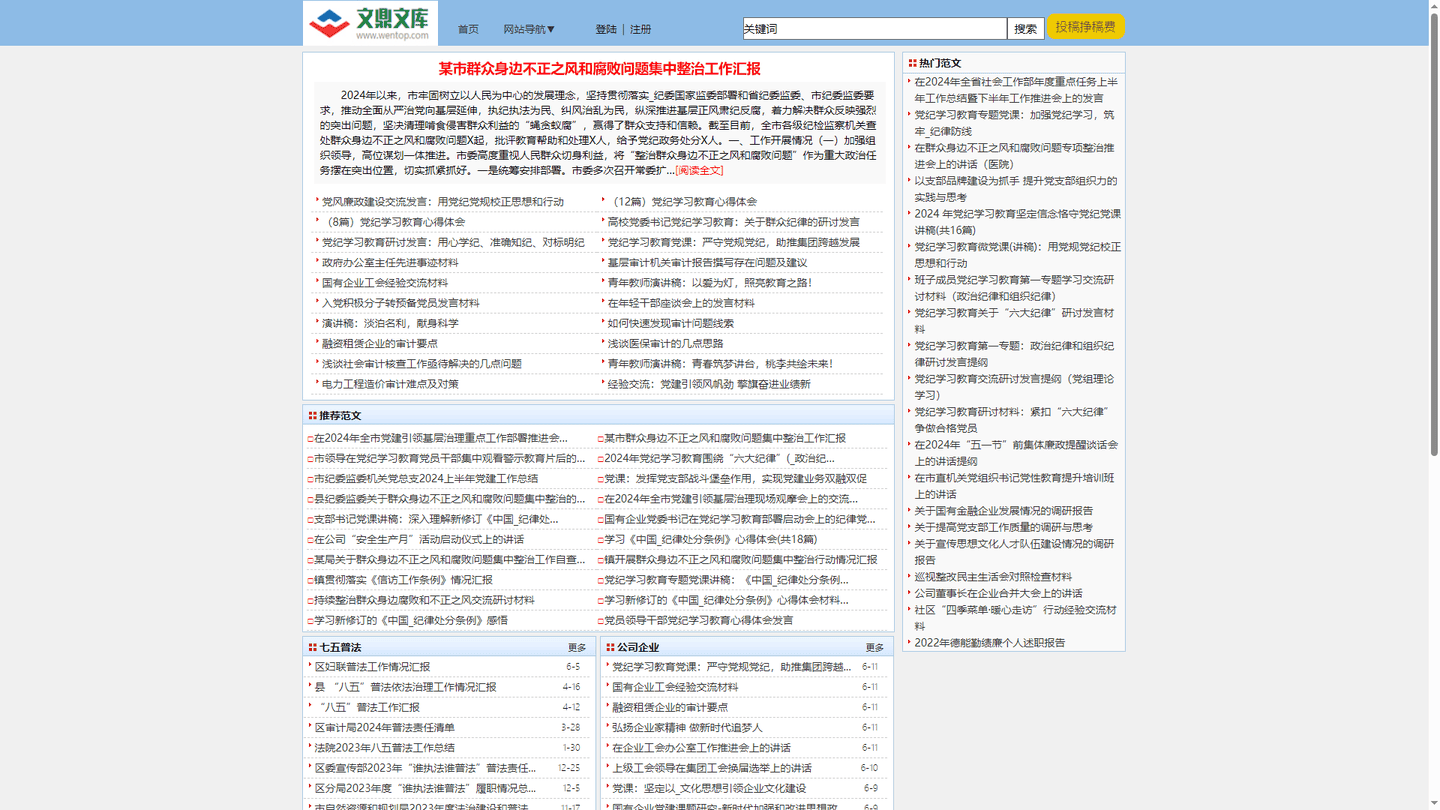The image size is (1440, 810).
Task: Click the 投稿挣稿费 yellow button
Action: [1086, 27]
